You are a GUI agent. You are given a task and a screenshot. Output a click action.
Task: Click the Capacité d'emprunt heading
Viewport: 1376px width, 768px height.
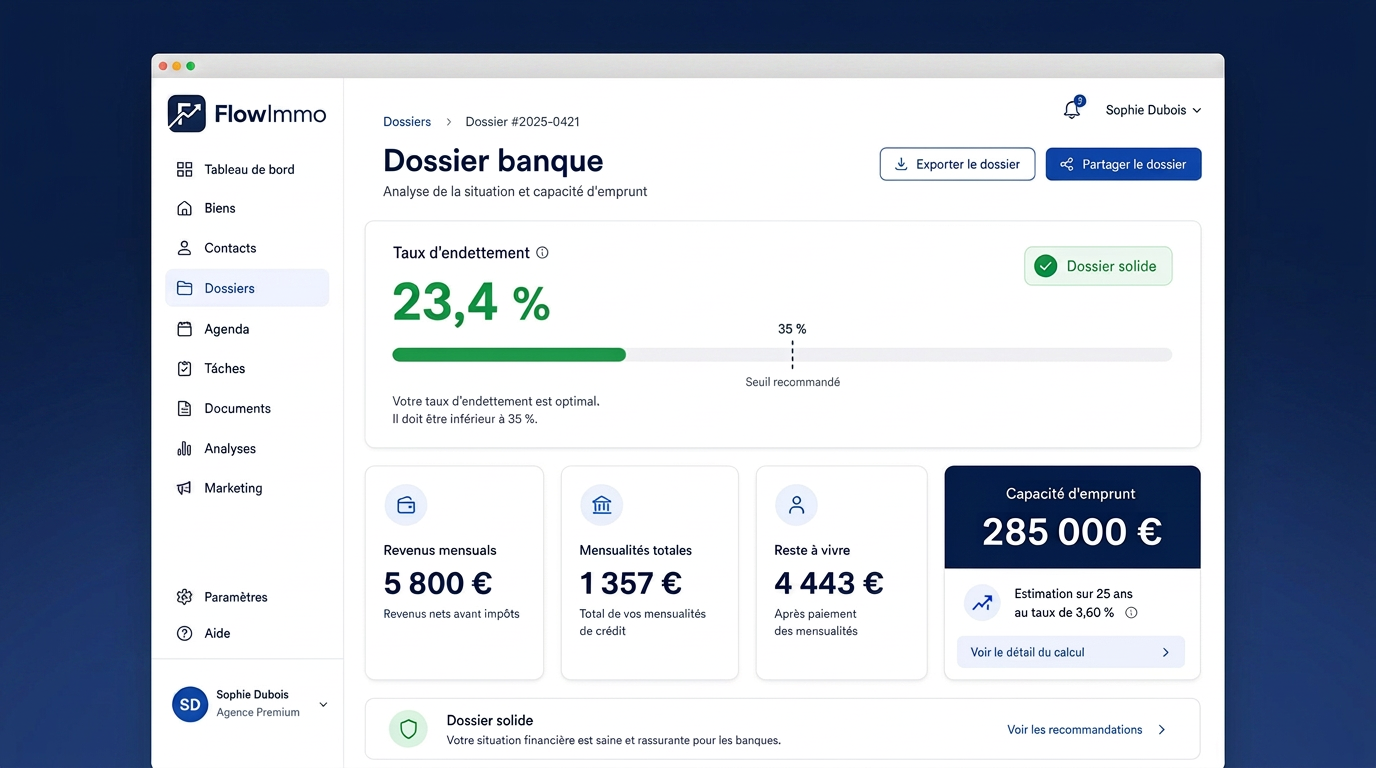point(1071,494)
